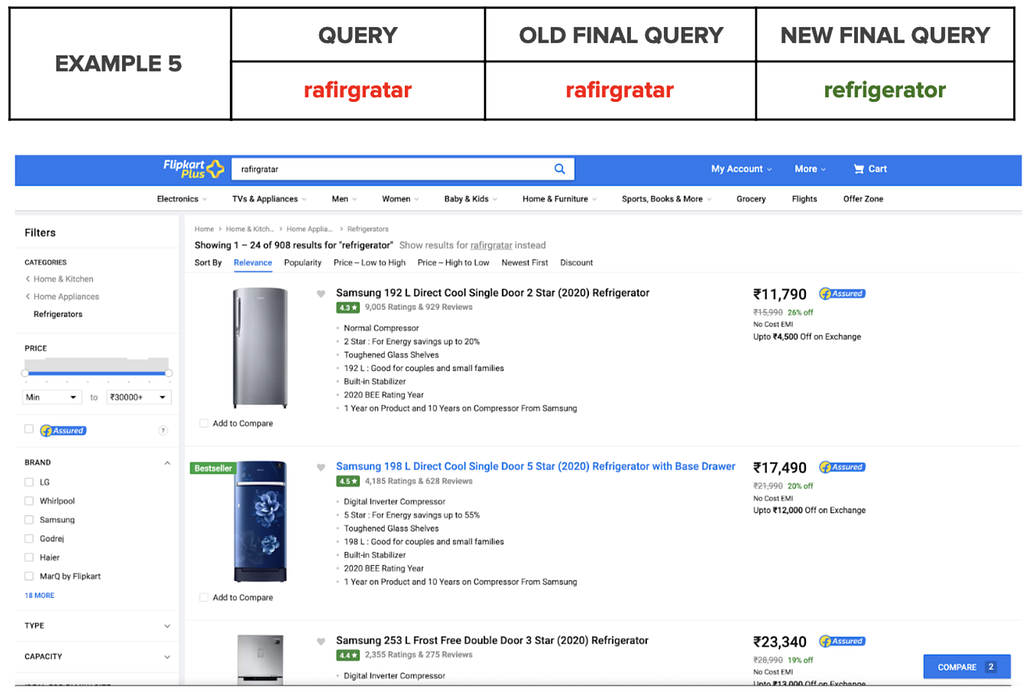The width and height of the screenshot is (1024, 692).
Task: Enable Add to Compare for Samsung 192 L
Action: coord(204,423)
